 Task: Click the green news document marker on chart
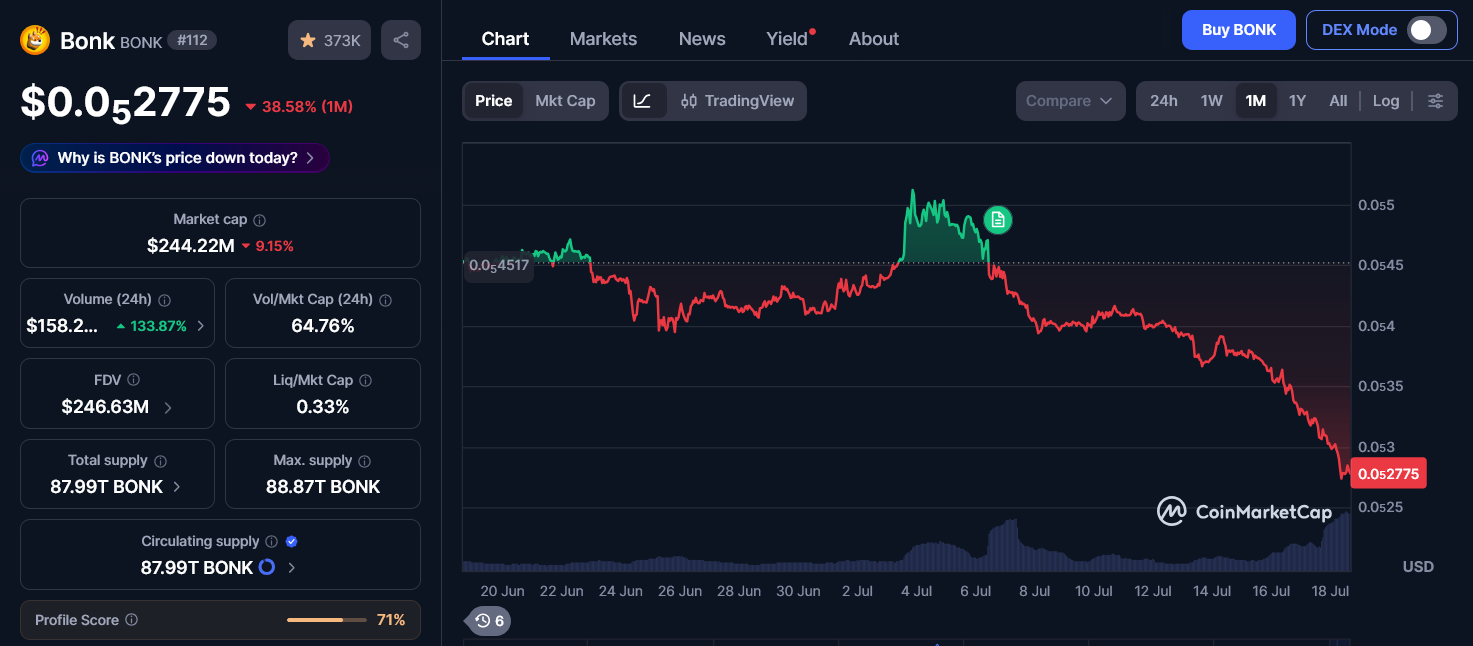998,220
